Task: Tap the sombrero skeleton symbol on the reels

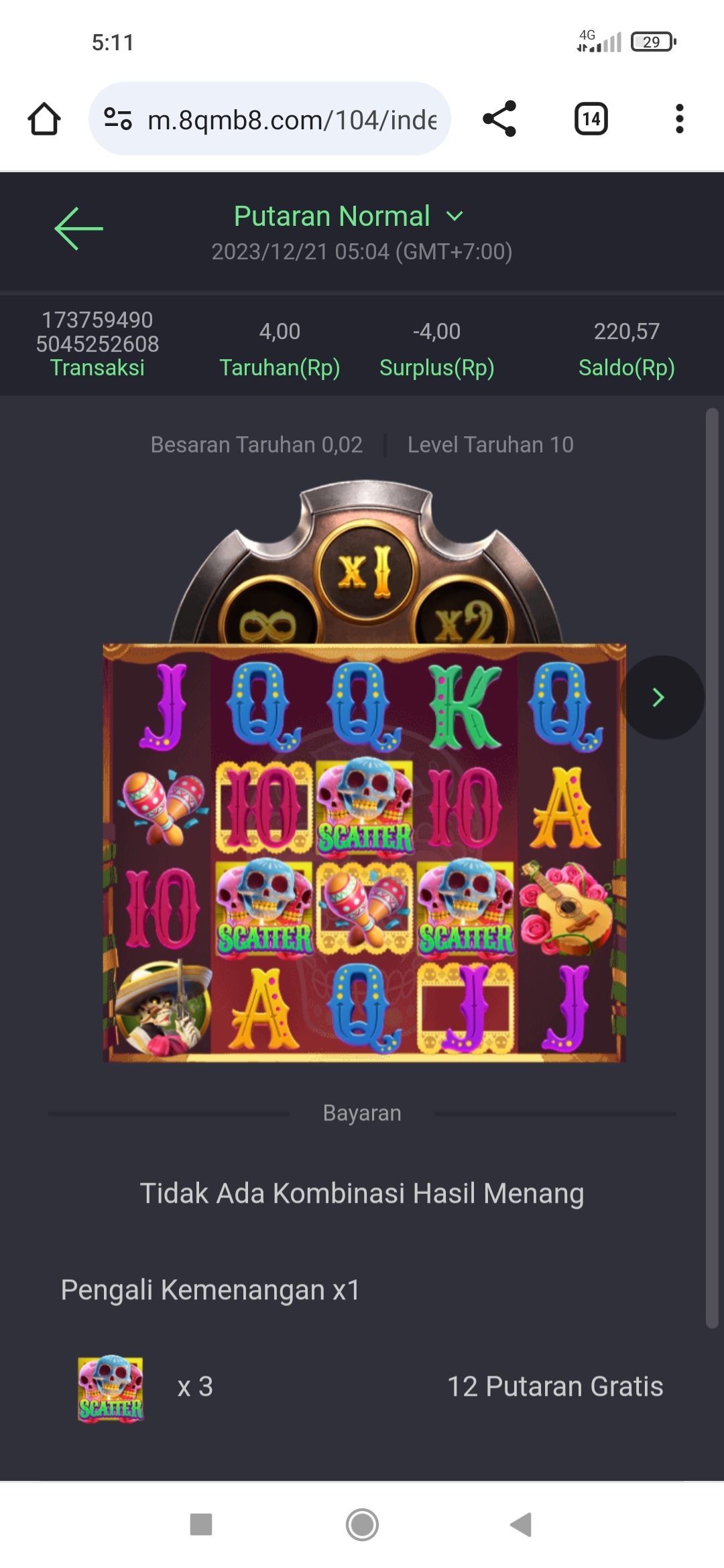Action: [x=161, y=1008]
